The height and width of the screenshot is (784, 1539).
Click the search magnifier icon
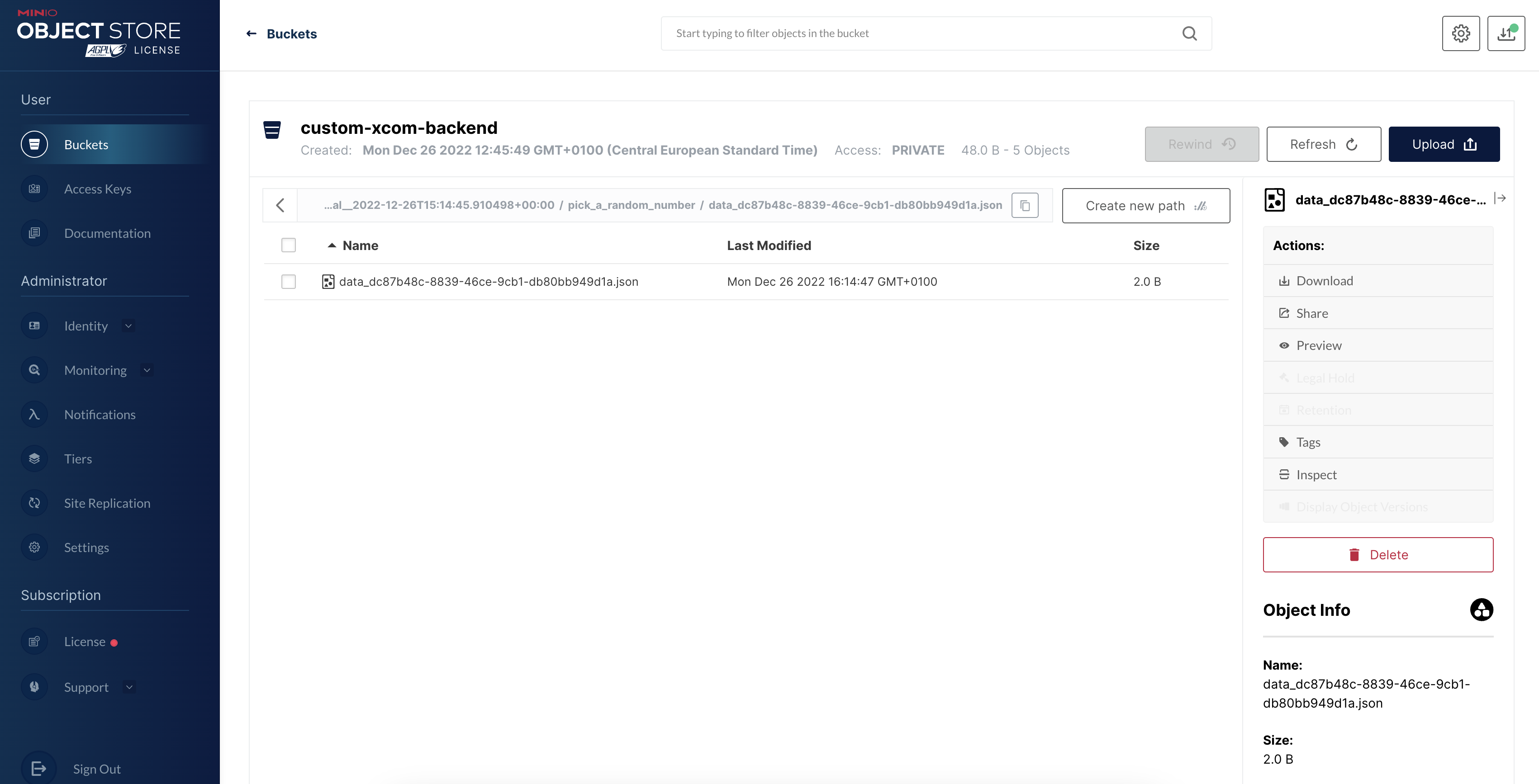click(1189, 33)
